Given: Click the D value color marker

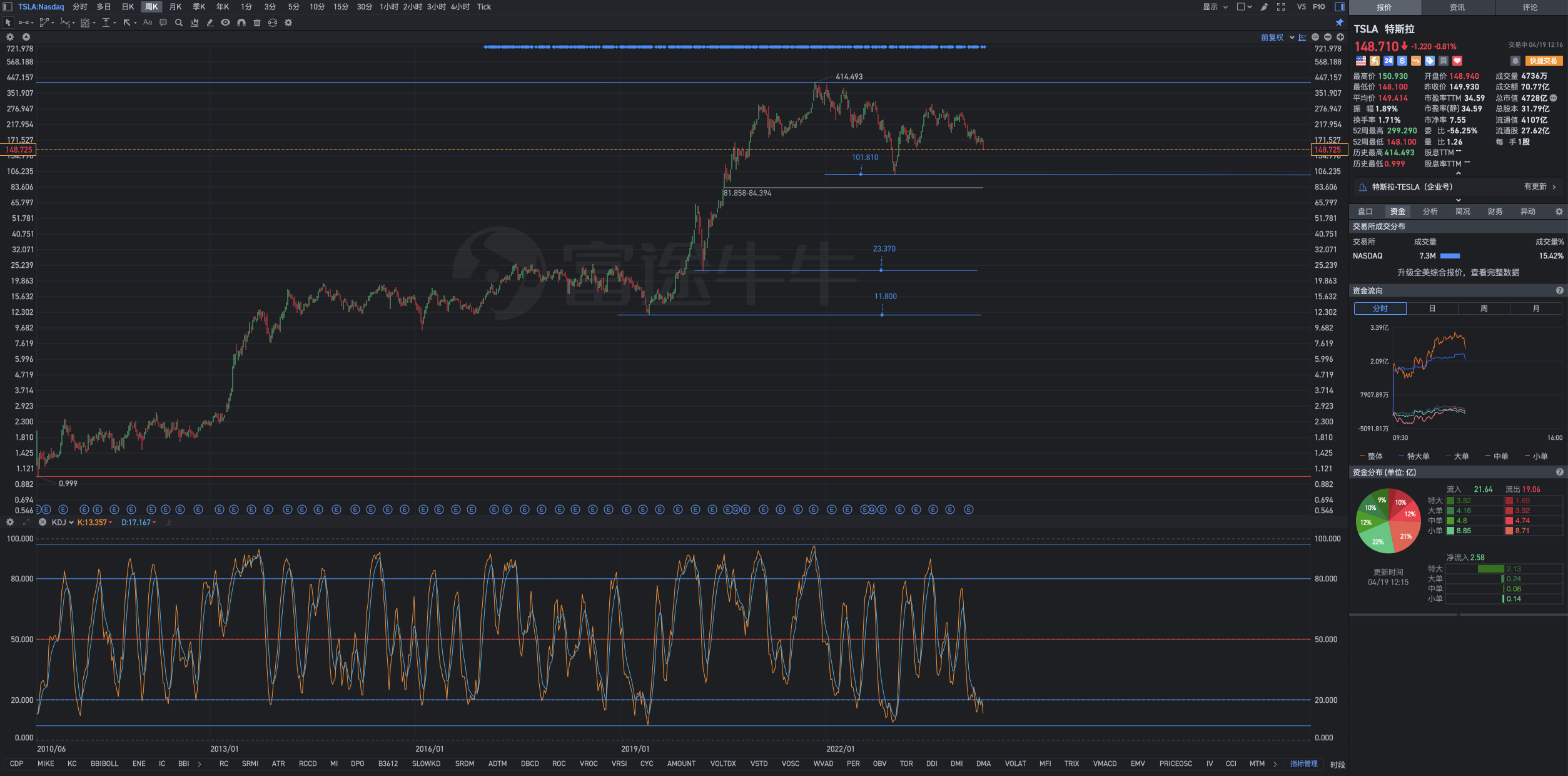Looking at the screenshot, I should [154, 523].
